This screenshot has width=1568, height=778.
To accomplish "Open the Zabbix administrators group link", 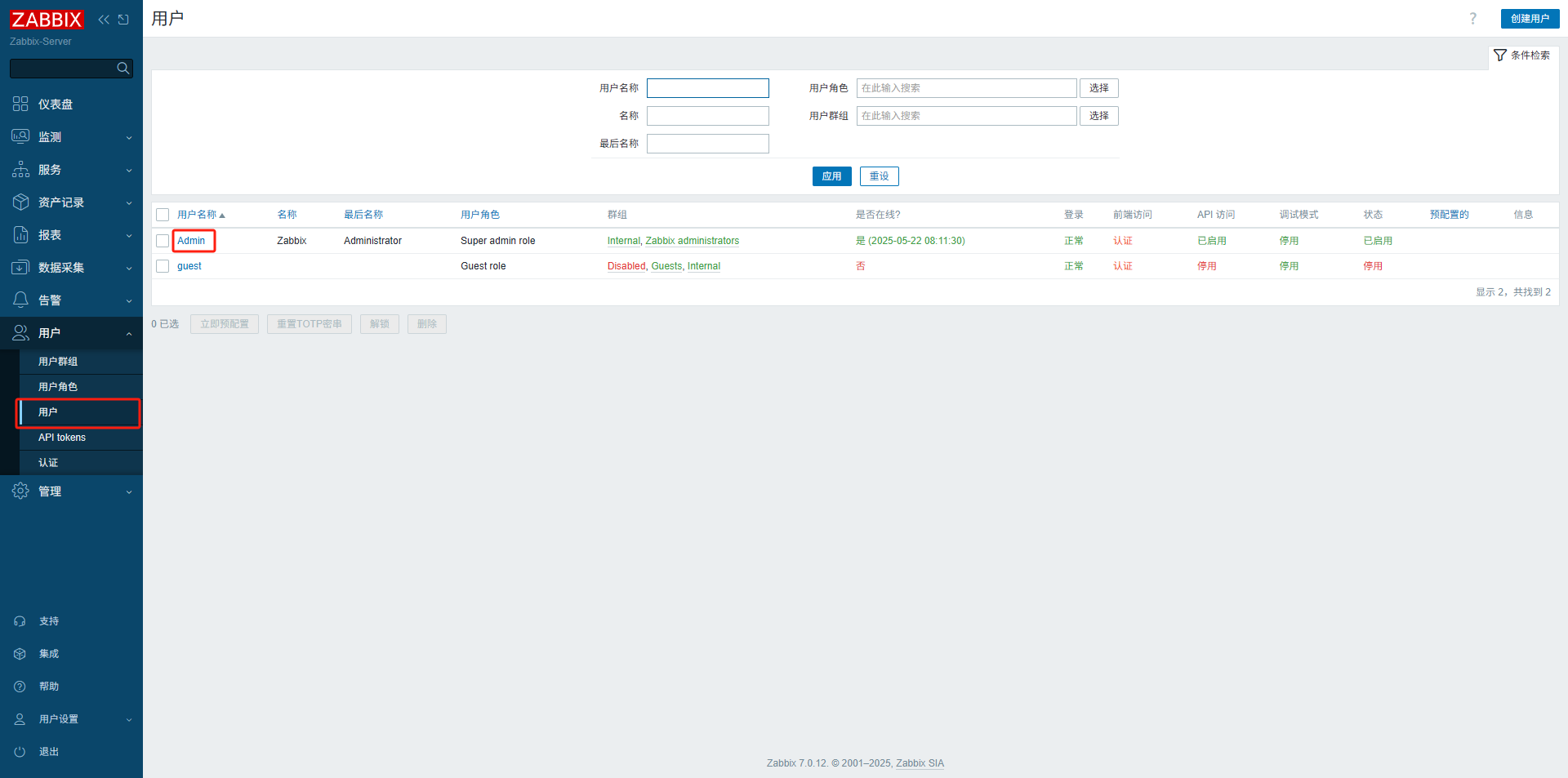I will pos(693,241).
